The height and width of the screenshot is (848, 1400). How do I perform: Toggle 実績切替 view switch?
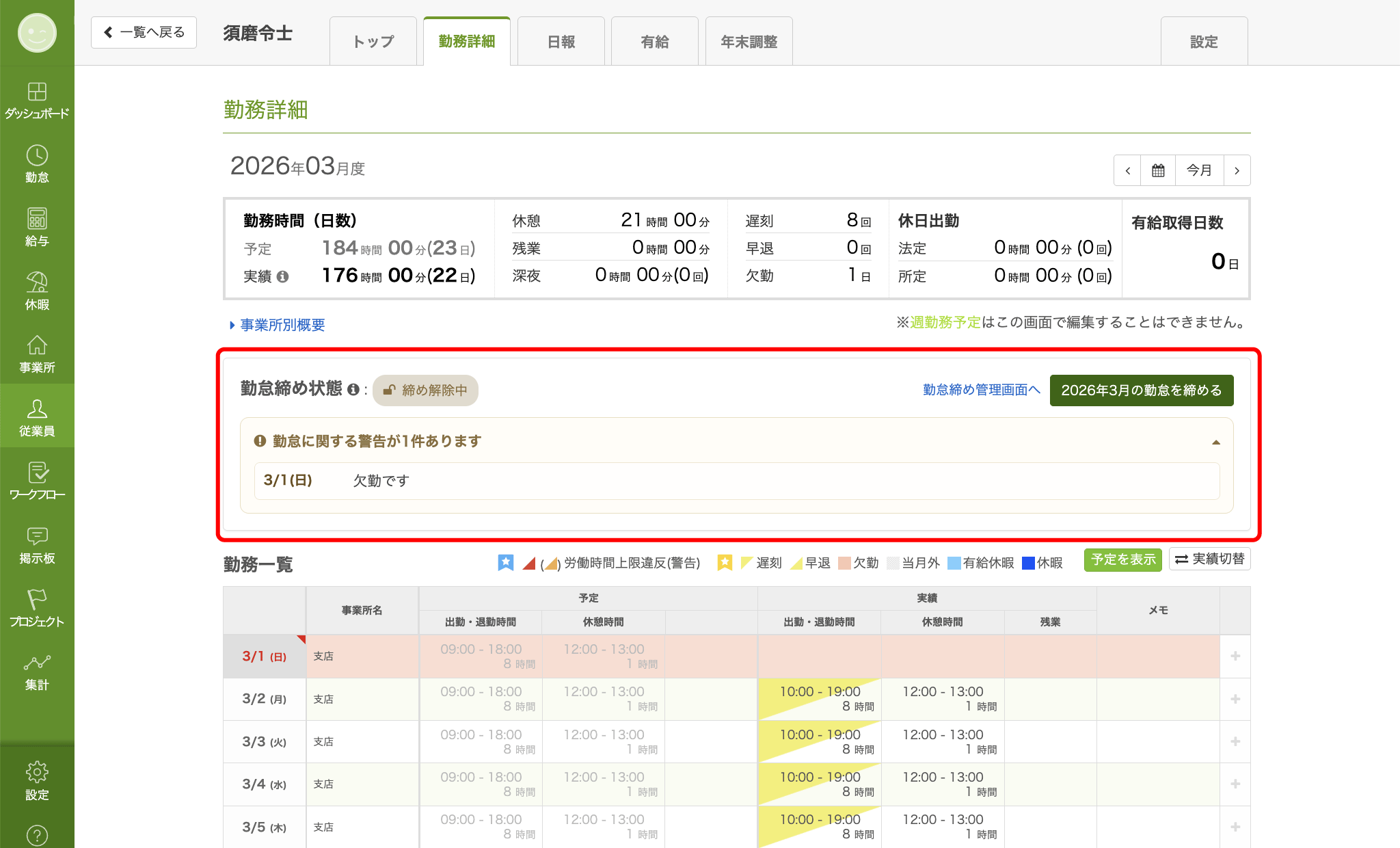(1209, 559)
